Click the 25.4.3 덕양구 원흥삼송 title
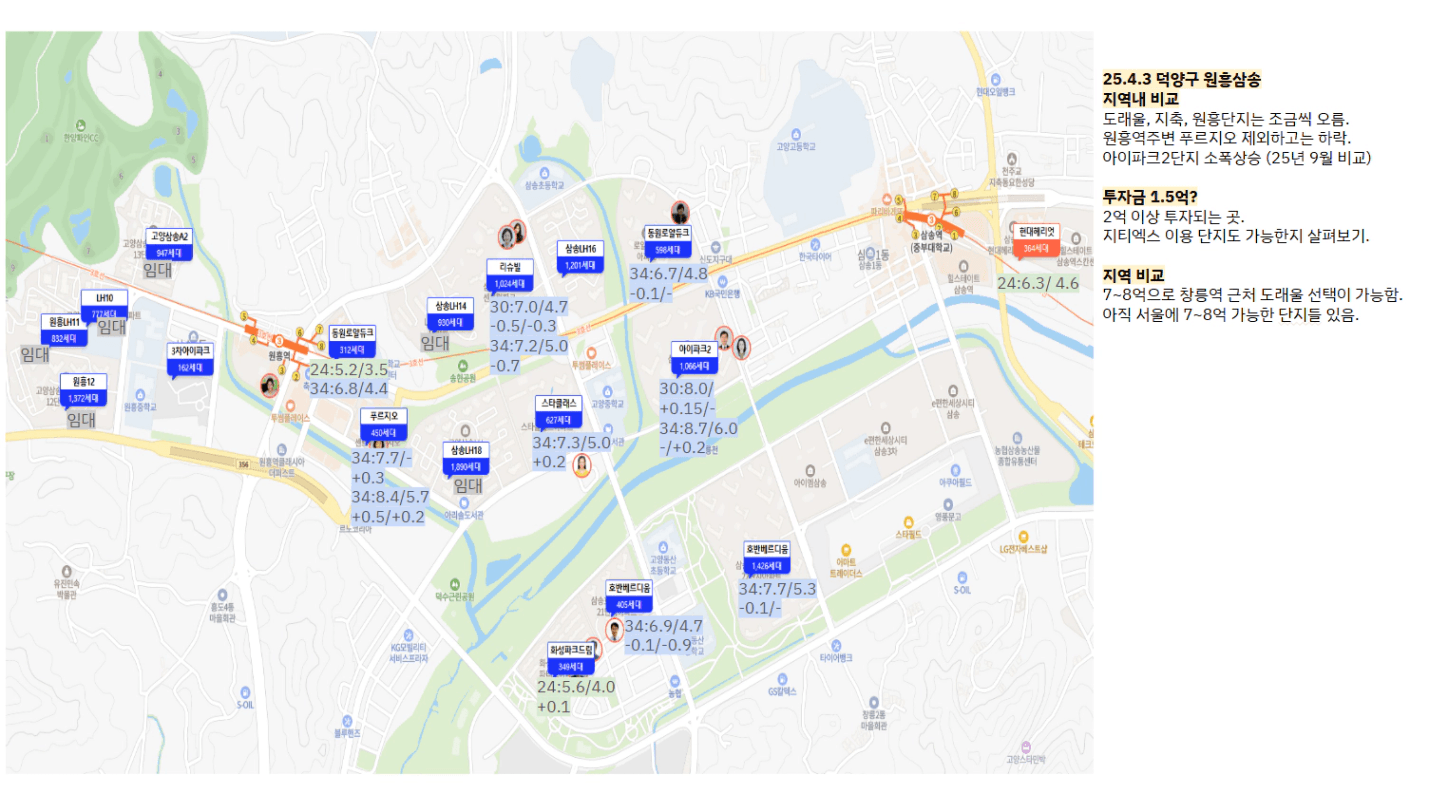The image size is (1429, 794). (x=1181, y=79)
